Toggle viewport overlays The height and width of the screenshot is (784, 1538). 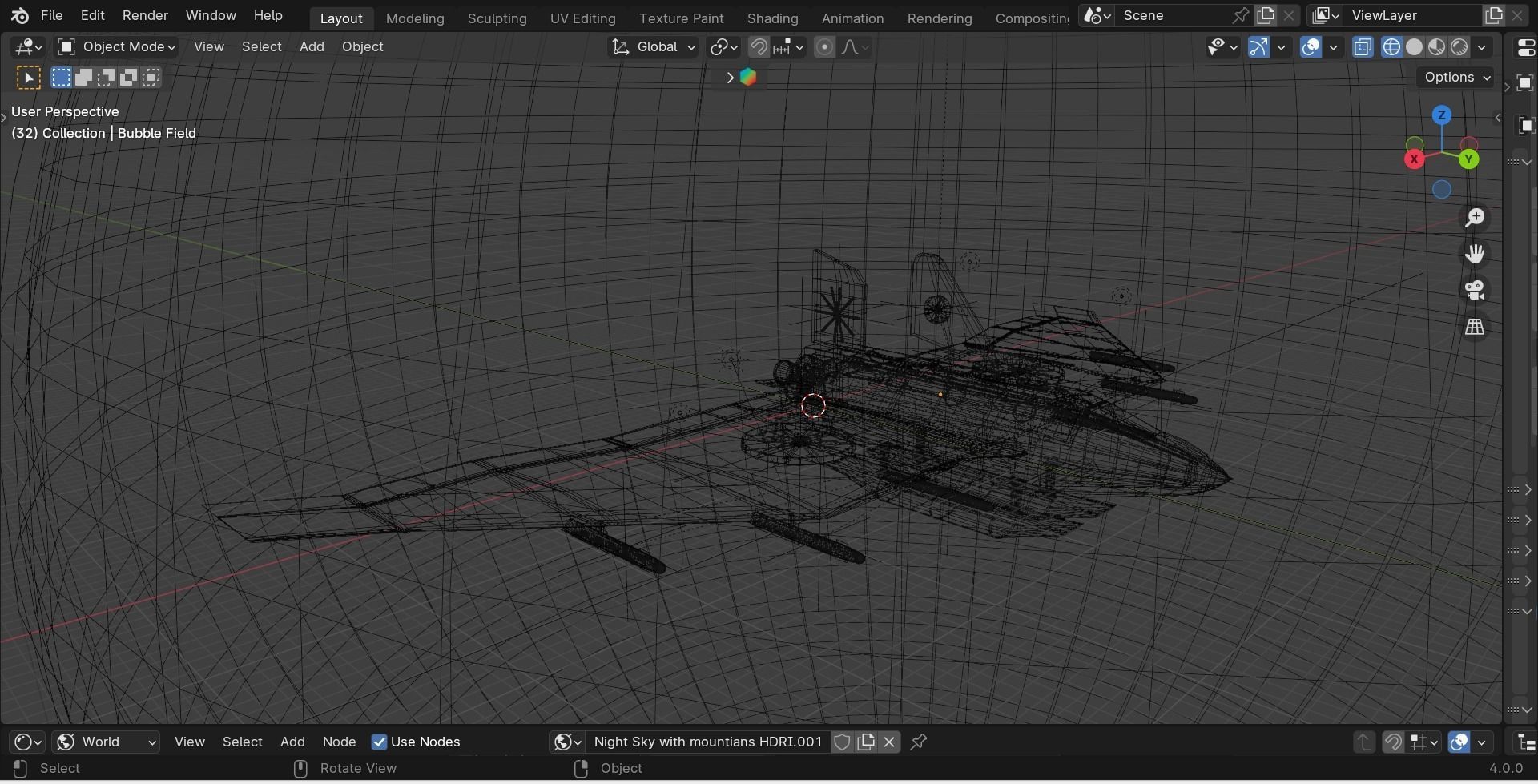point(1311,46)
